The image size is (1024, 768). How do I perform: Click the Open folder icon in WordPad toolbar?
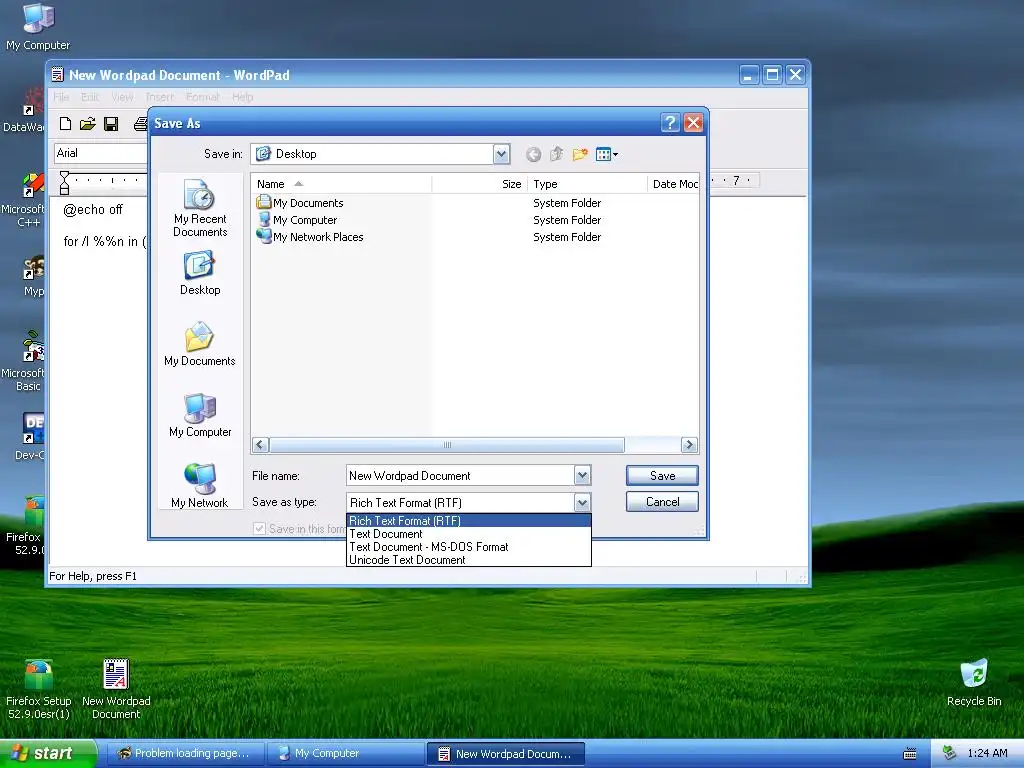[88, 123]
